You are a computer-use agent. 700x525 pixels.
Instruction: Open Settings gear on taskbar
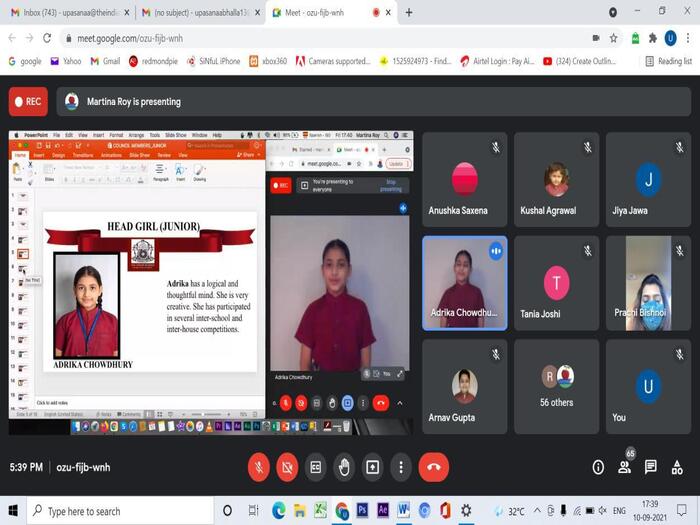coord(466,510)
